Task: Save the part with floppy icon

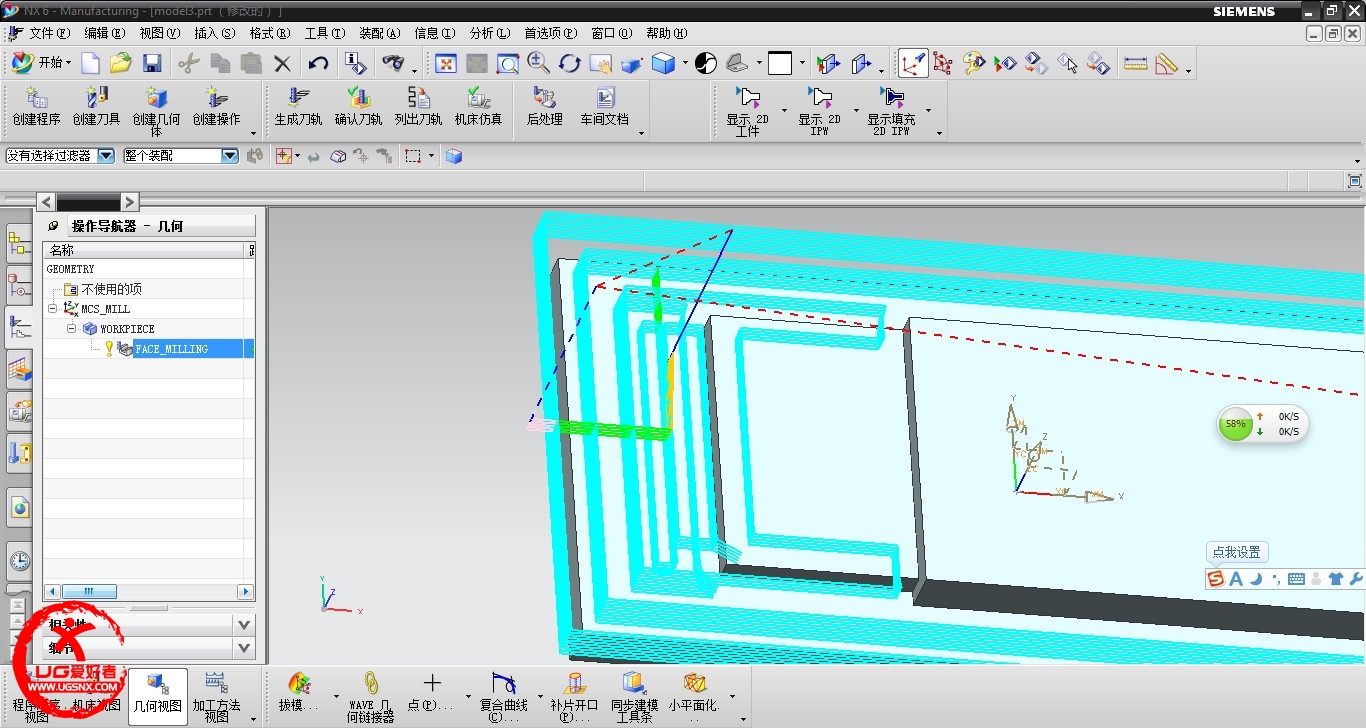Action: (x=152, y=63)
